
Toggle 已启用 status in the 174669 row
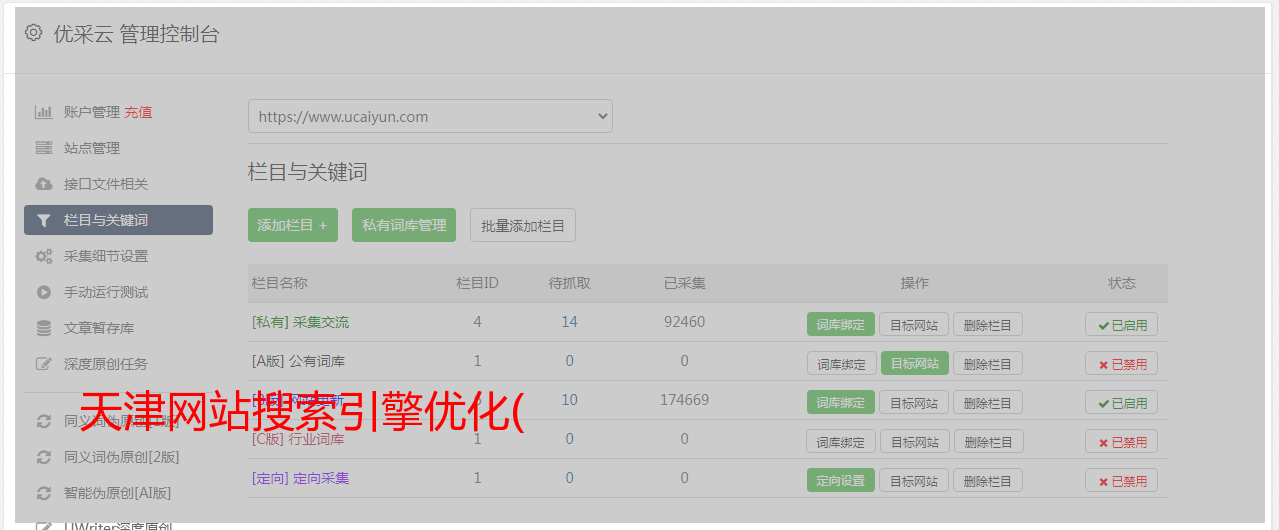point(1122,402)
